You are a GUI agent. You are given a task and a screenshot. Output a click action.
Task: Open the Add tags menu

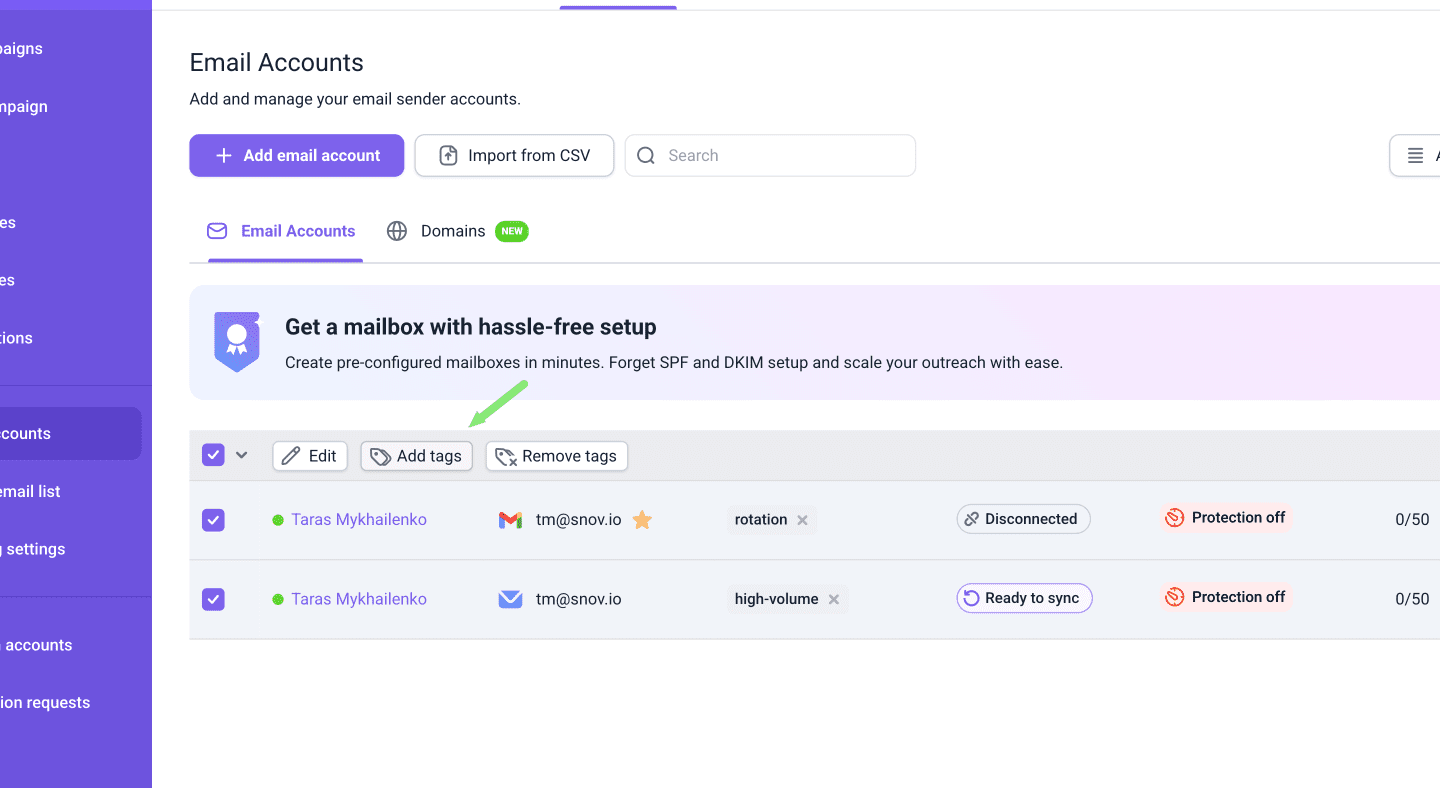(416, 456)
